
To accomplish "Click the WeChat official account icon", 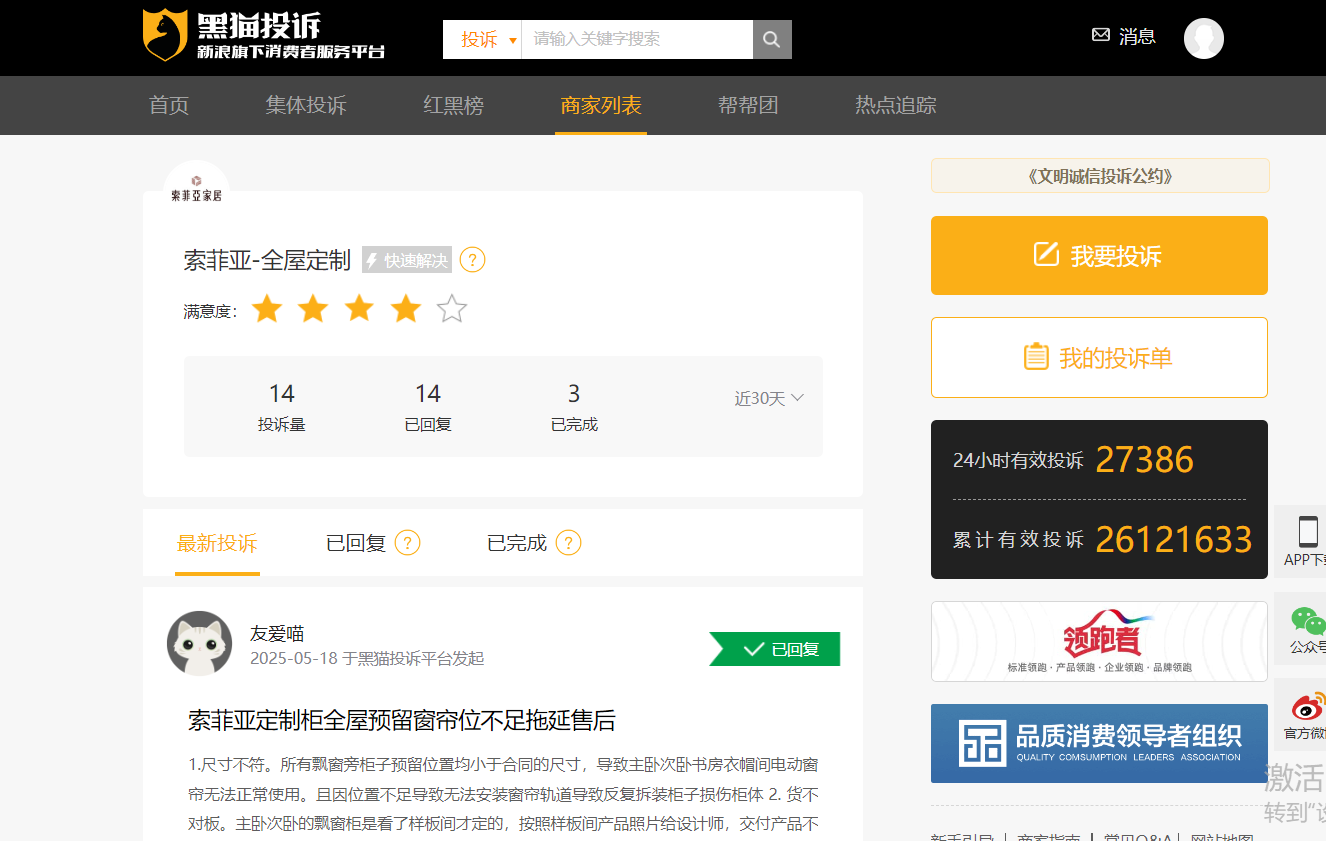I will [x=1307, y=621].
